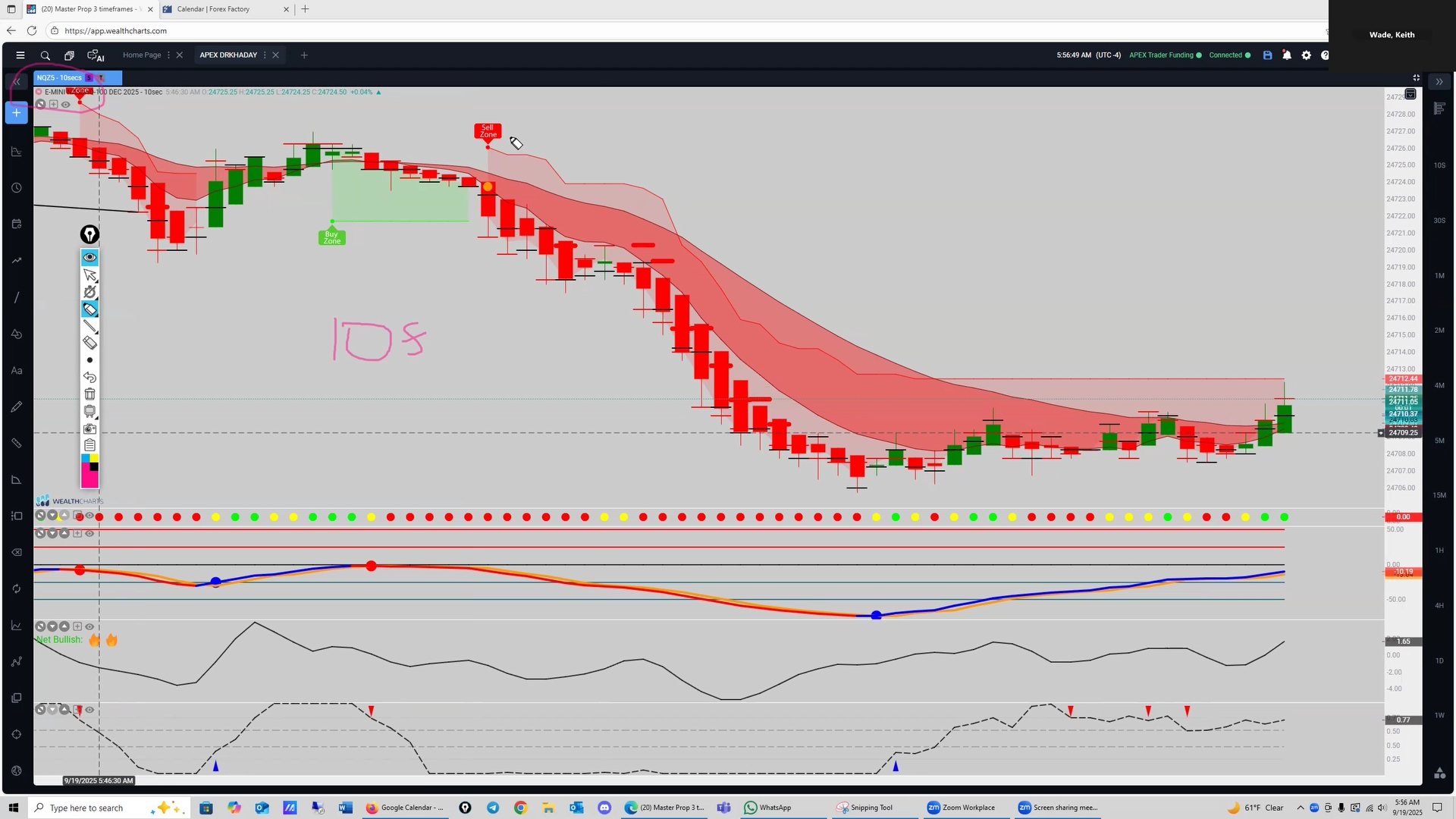Click the eraser tool in drawing palette
Screen dimensions: 1456x819
click(89, 343)
